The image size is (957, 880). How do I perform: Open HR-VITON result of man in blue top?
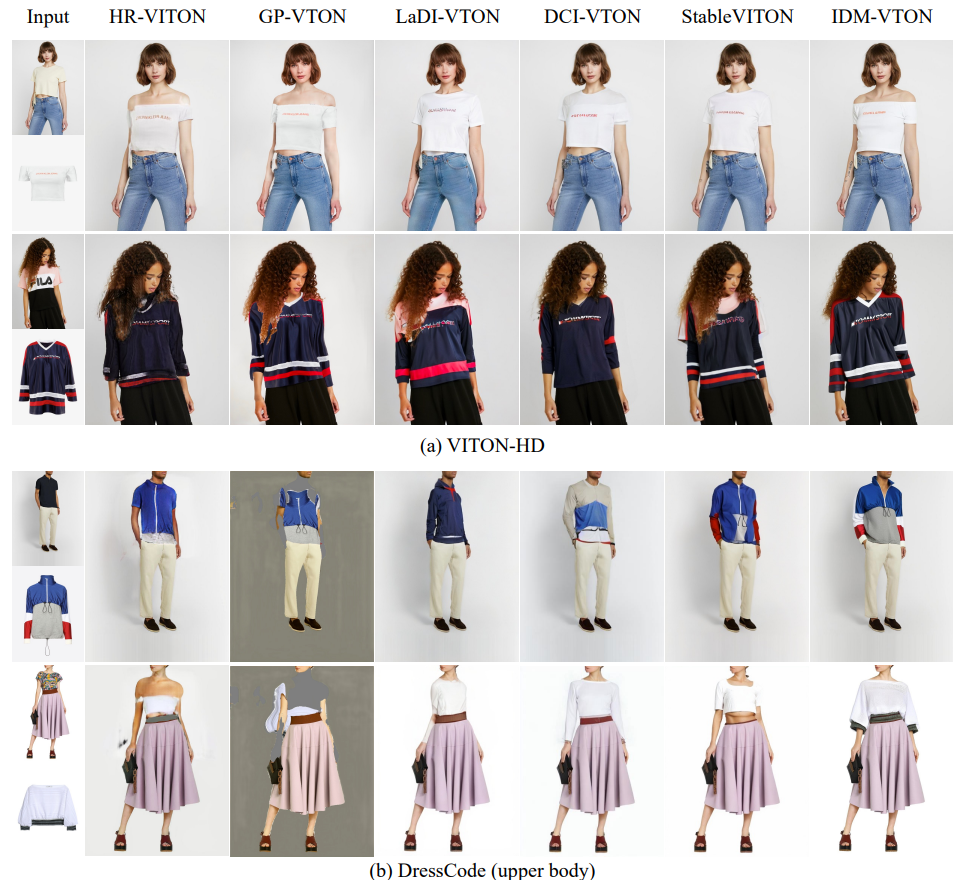pos(157,566)
